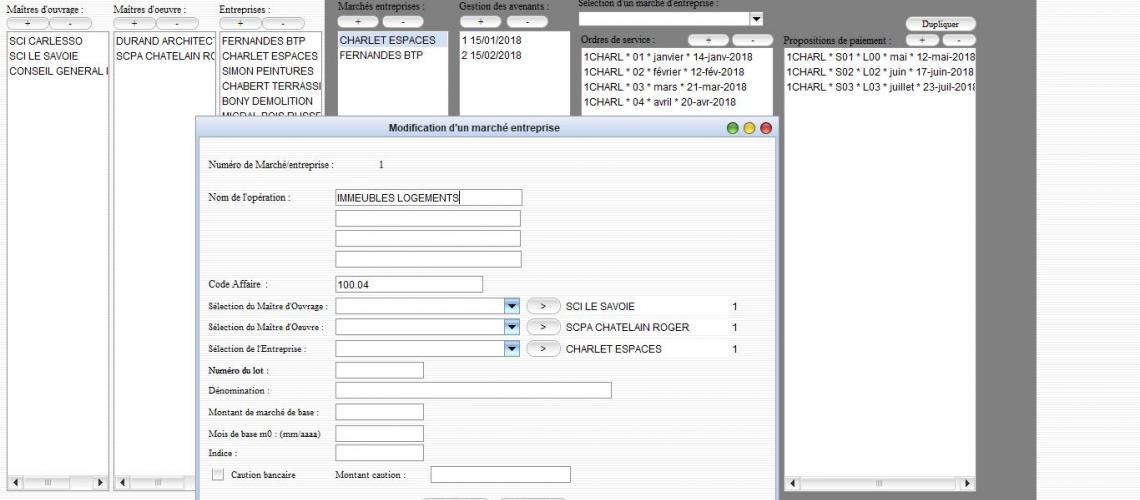
Task: Click left scroll arrow of Maîtres d'ouvrage list
Action: point(15,483)
